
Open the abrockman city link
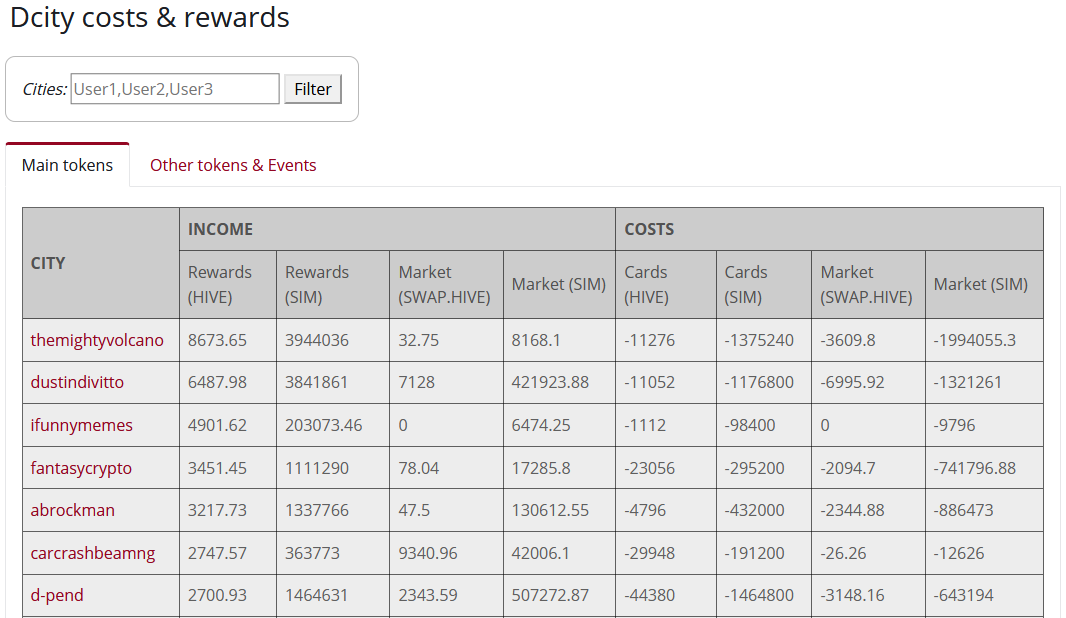click(x=72, y=510)
